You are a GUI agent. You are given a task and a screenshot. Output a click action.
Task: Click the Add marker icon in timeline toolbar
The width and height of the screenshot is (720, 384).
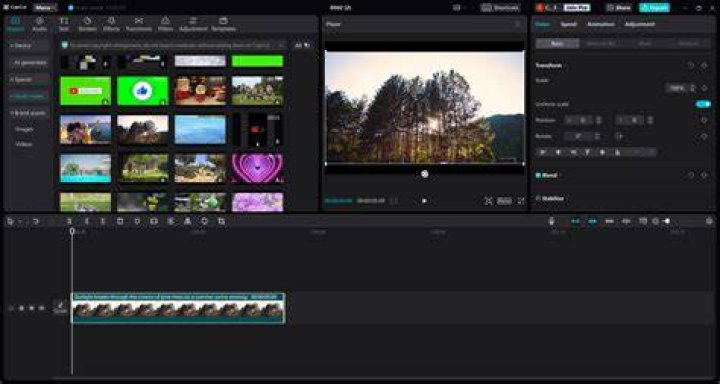tap(137, 221)
